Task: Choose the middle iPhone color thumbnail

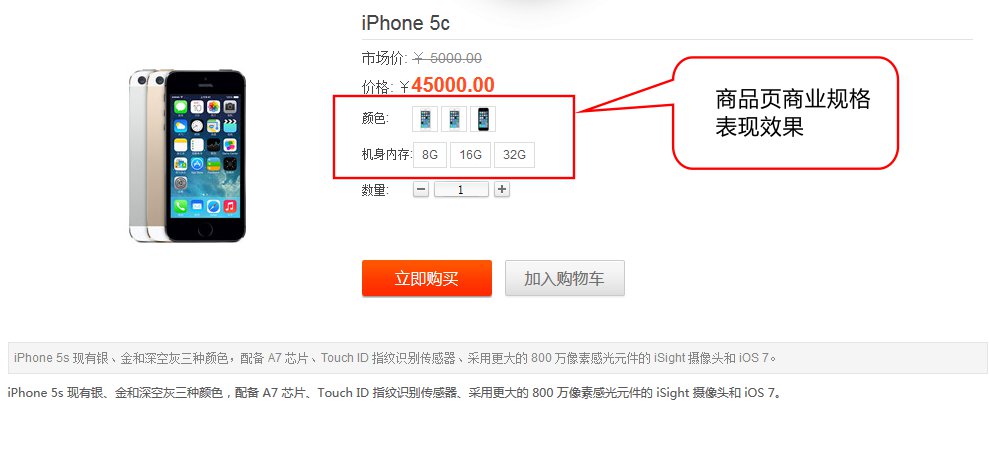Action: 454,119
